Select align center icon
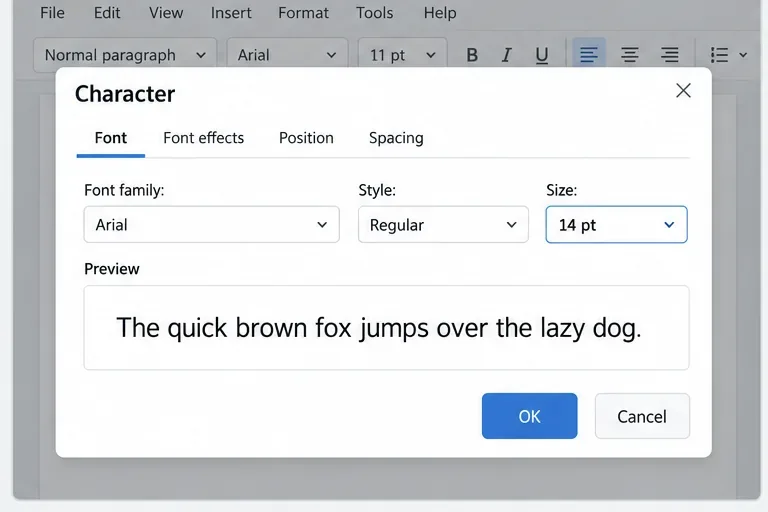768x512 pixels. pyautogui.click(x=629, y=55)
